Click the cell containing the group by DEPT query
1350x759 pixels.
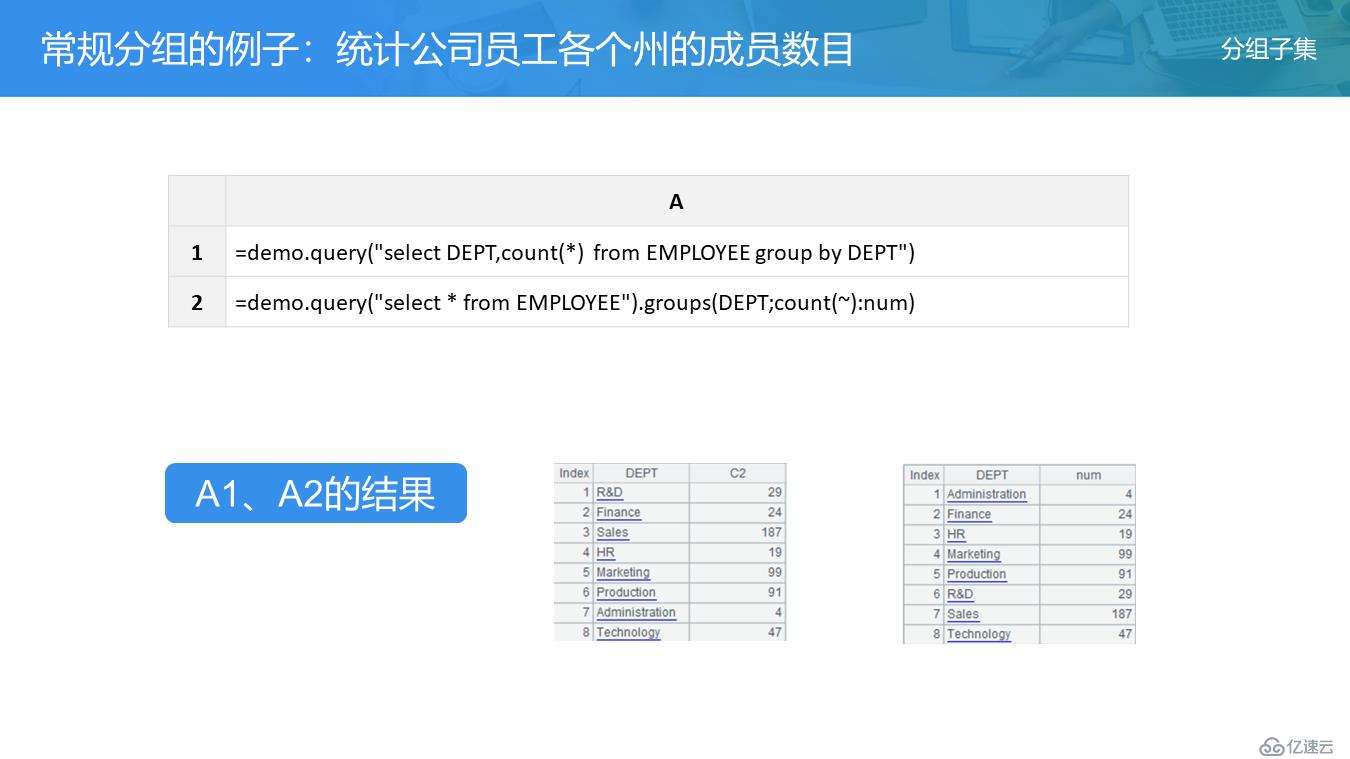tap(677, 252)
